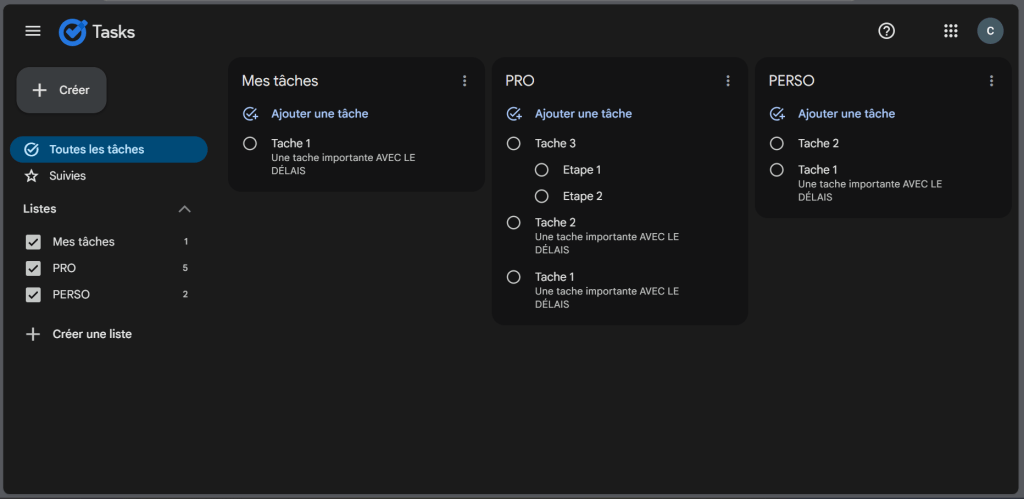Open PERSO list three-dot options

991,81
